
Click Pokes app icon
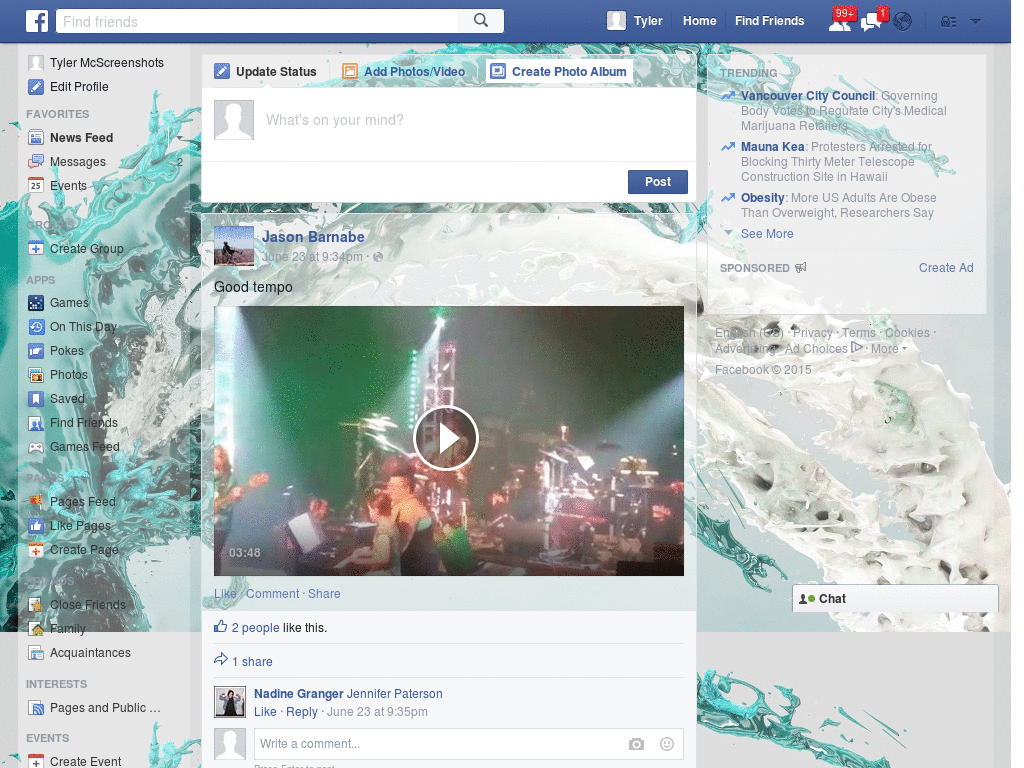(36, 351)
